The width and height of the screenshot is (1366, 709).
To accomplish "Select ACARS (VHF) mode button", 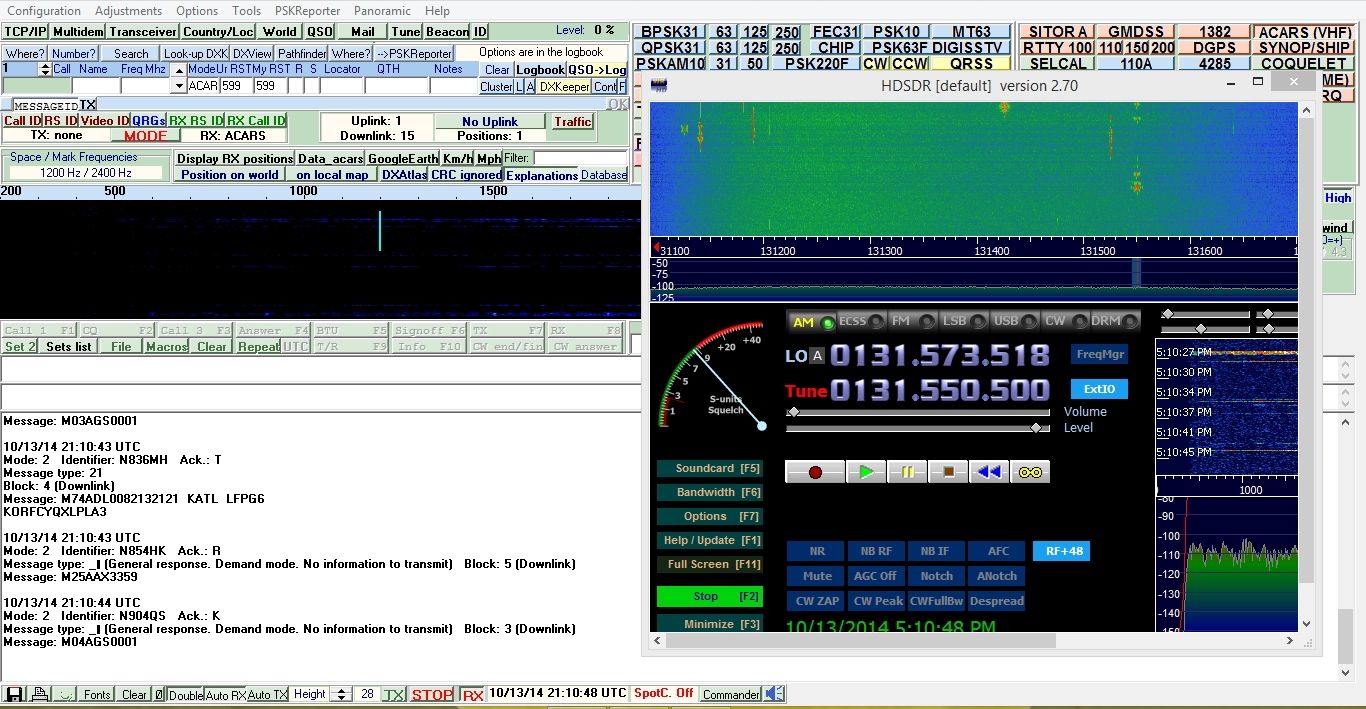I will (x=1304, y=32).
